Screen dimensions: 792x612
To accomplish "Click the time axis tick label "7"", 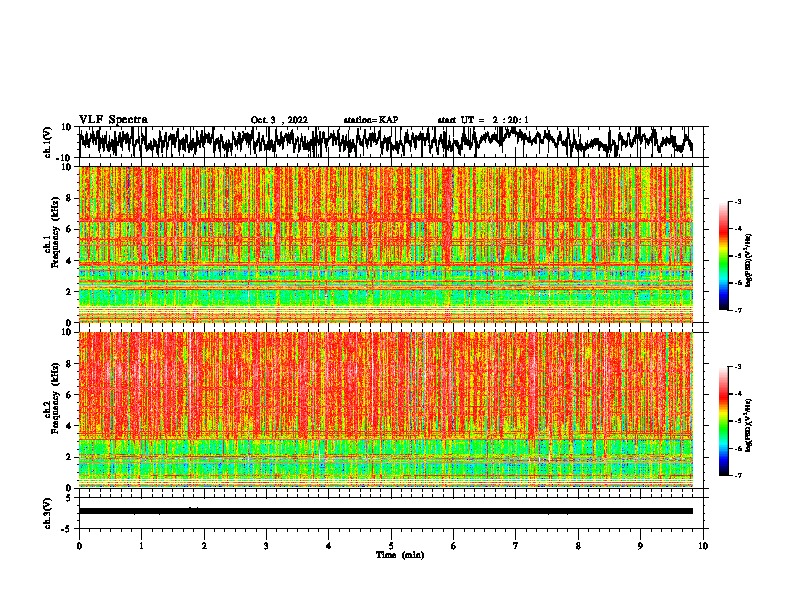I will coord(516,546).
